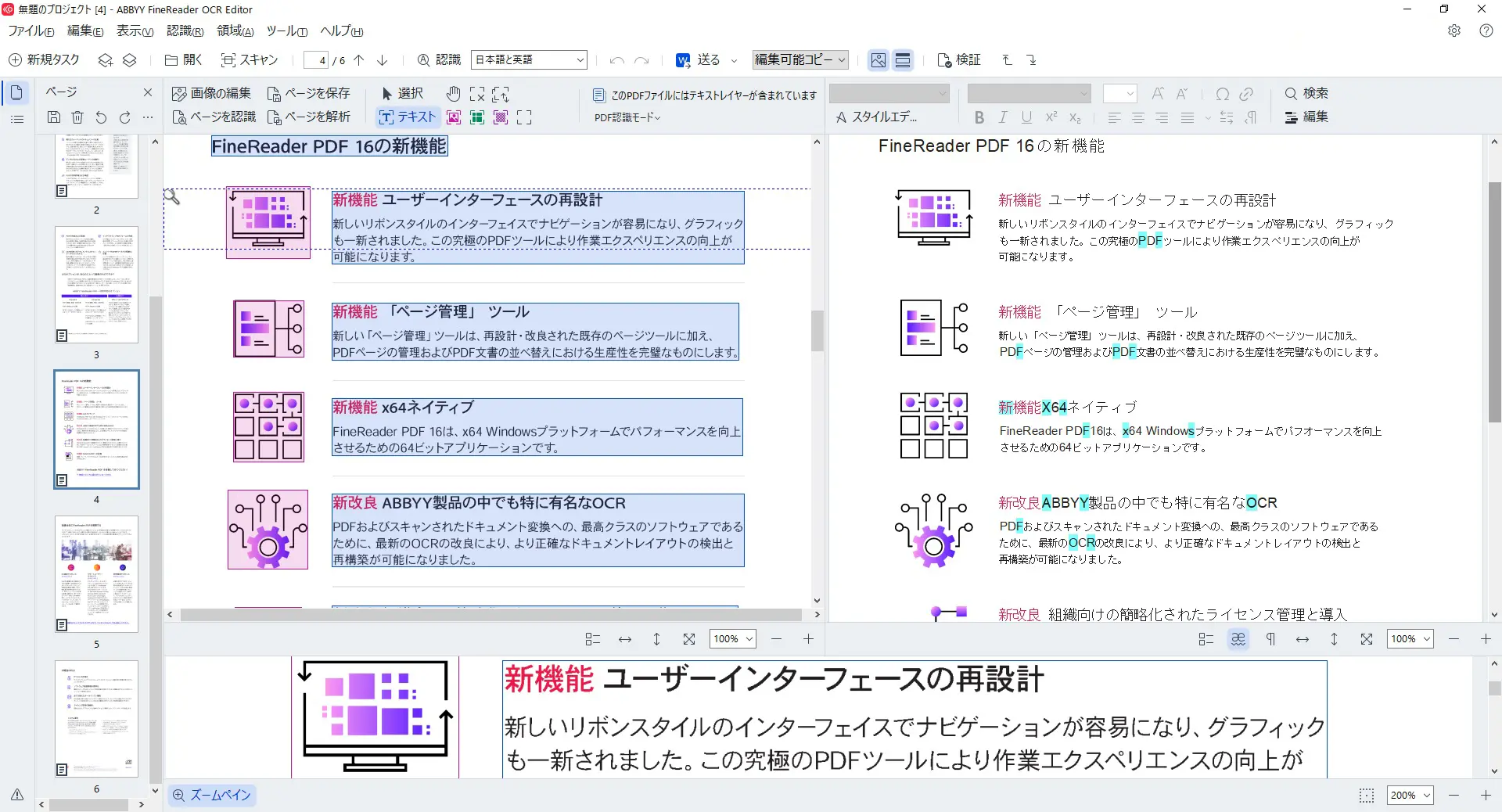Click 新規タスク button
This screenshot has width=1502, height=812.
44,60
